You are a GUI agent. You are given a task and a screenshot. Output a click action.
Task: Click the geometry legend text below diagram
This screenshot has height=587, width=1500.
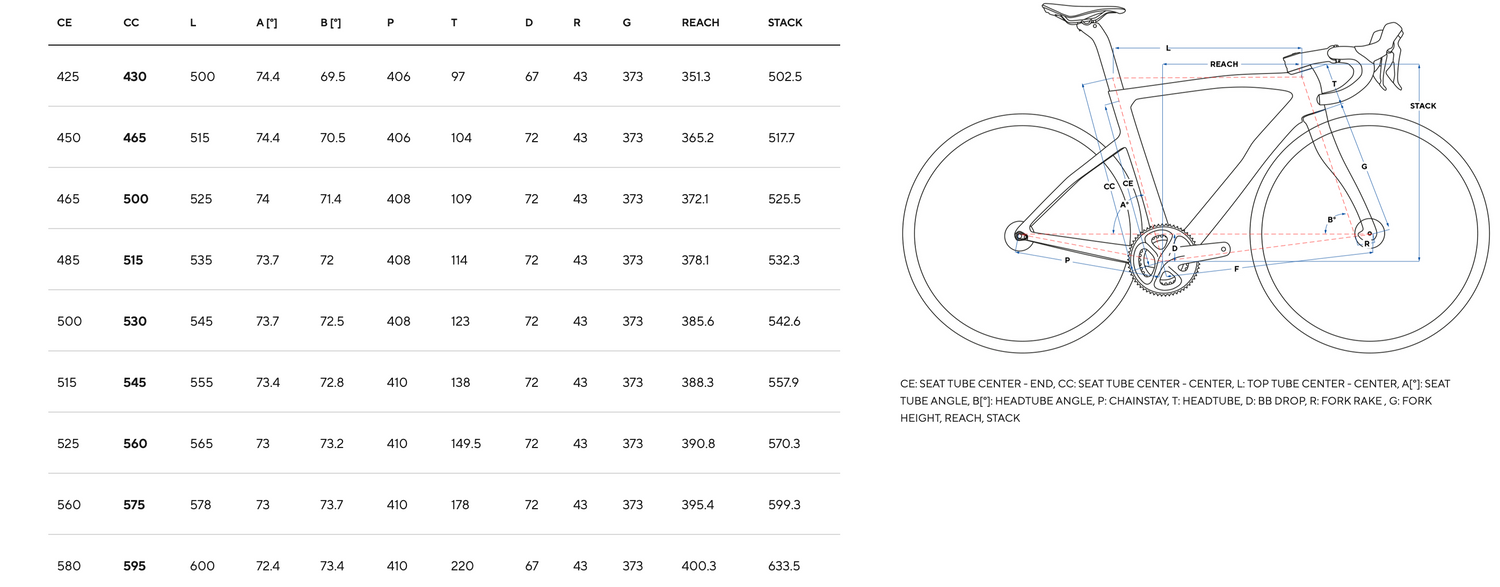coord(1175,400)
